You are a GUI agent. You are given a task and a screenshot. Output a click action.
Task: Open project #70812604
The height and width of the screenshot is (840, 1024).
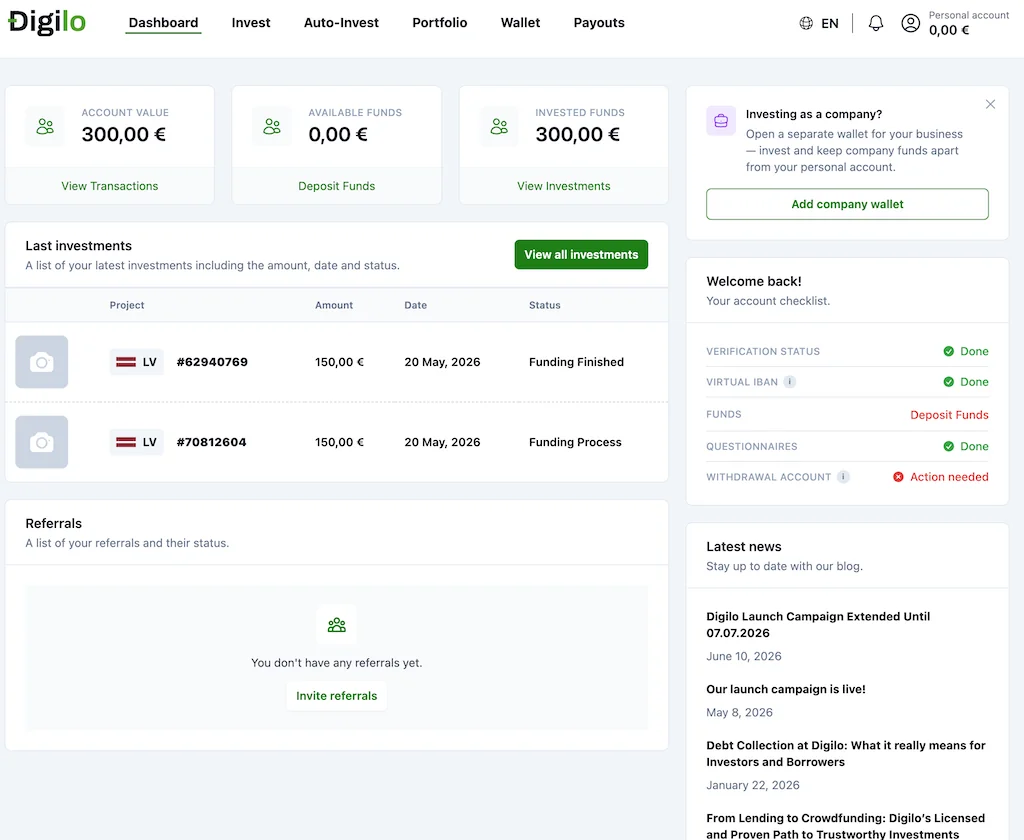click(x=212, y=442)
